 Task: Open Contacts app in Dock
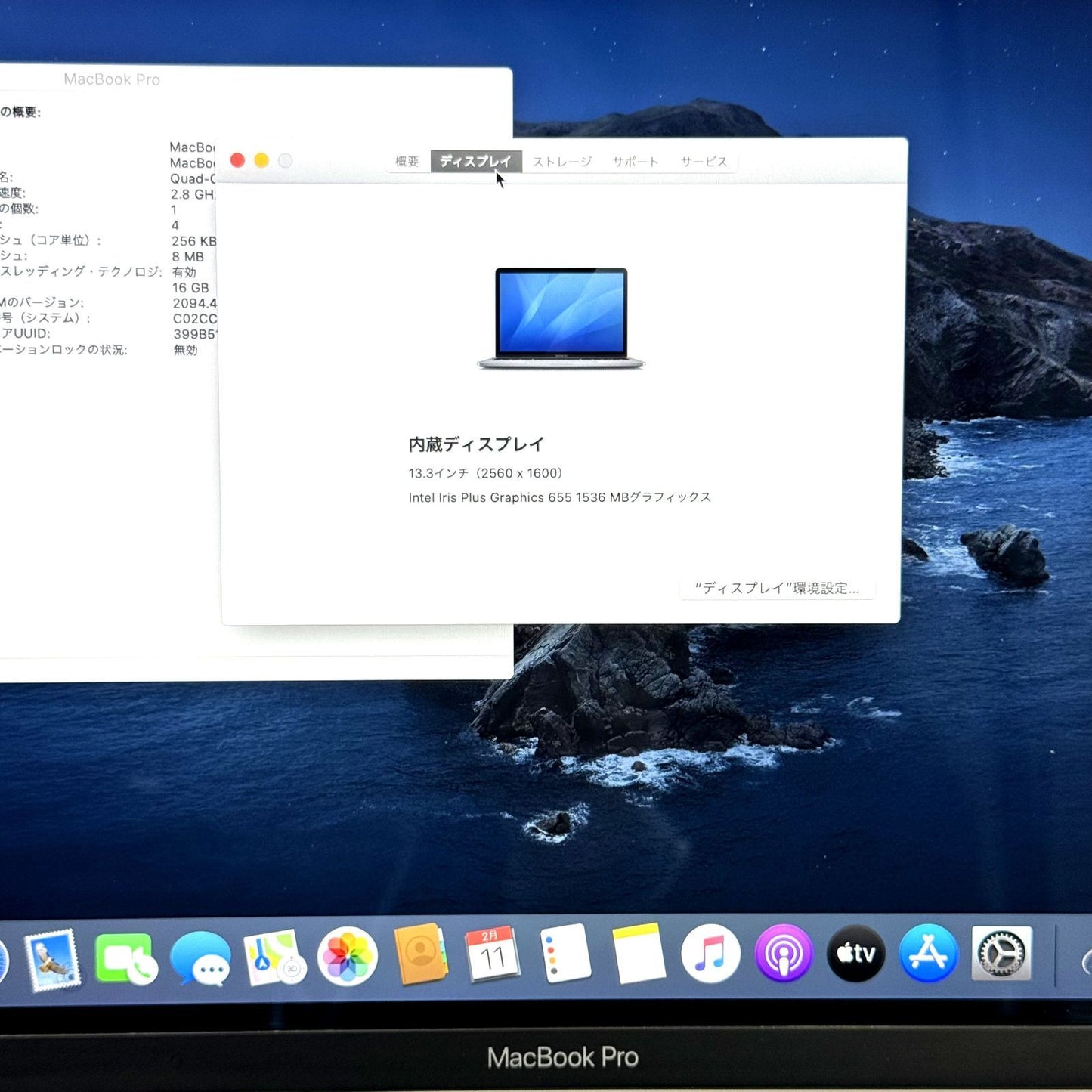click(x=420, y=954)
